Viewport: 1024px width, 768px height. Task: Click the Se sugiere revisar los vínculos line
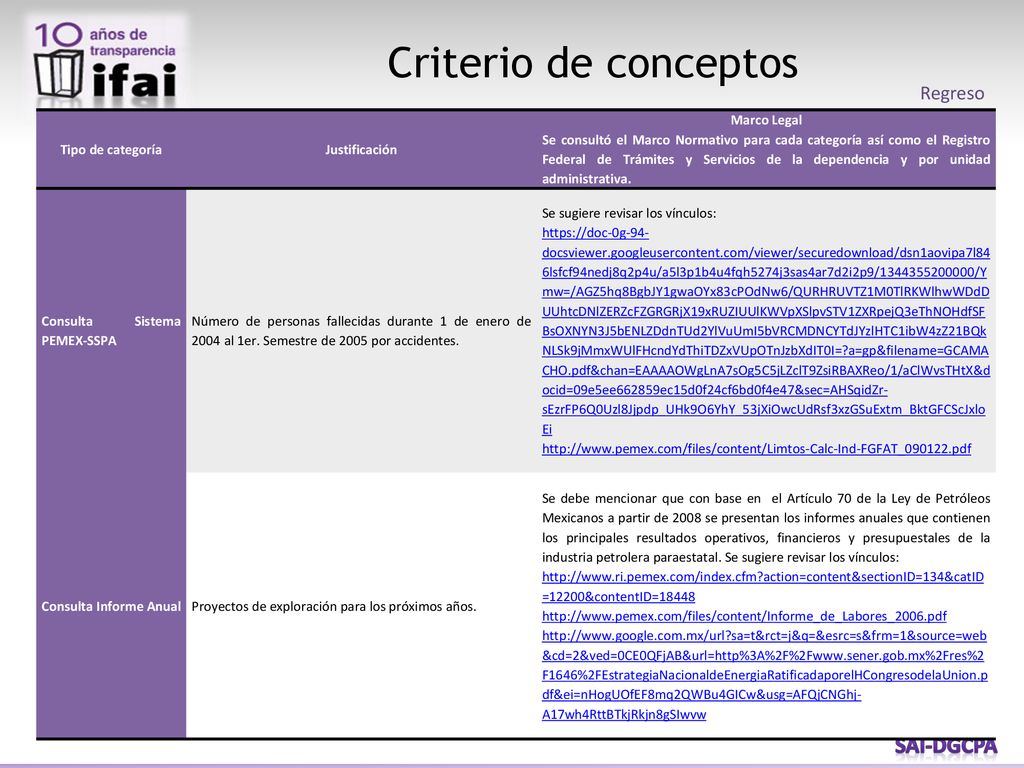click(x=629, y=213)
